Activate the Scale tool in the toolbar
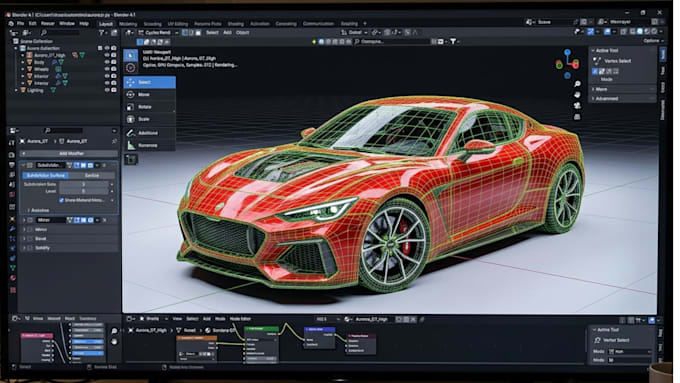Image resolution: width=680 pixels, height=383 pixels. (149, 119)
